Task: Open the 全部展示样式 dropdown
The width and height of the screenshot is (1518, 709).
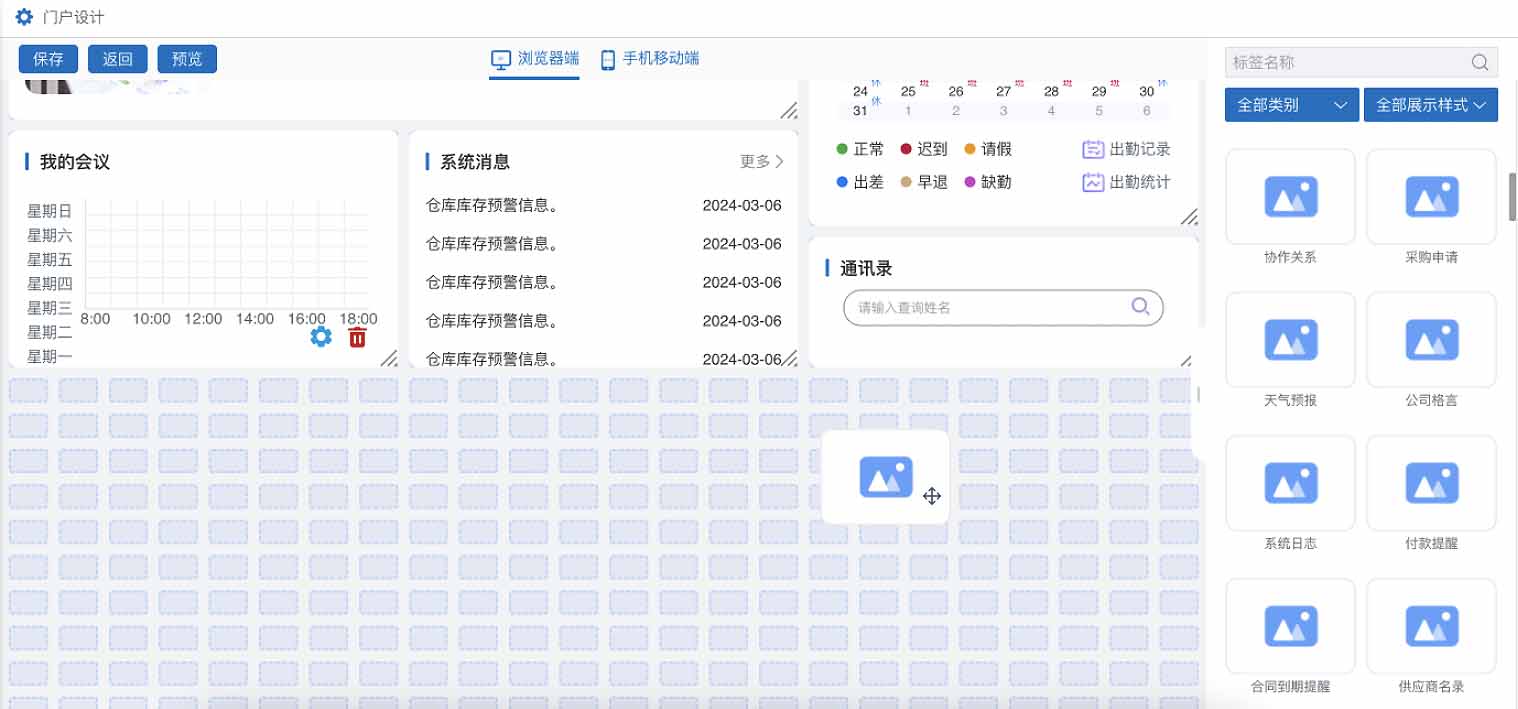Action: 1431,104
